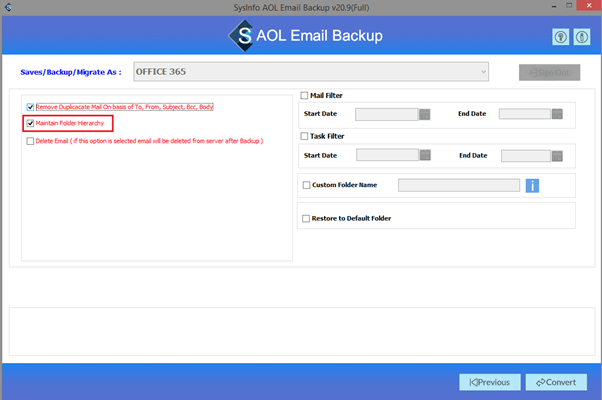Click the rightmost round icon in header
Image resolution: width=602 pixels, height=400 pixels.
coord(582,37)
